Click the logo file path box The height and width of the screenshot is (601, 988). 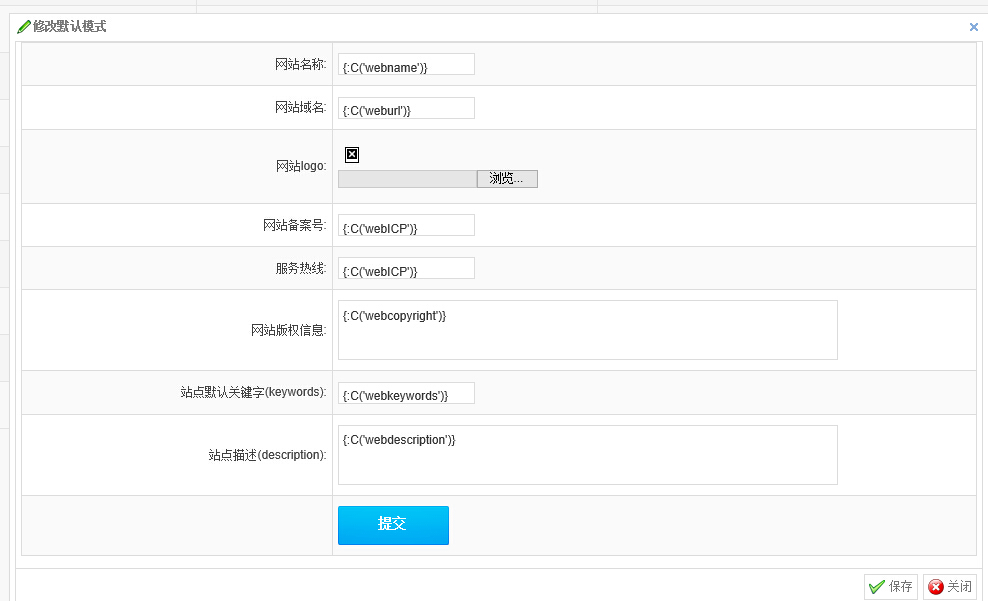[407, 179]
